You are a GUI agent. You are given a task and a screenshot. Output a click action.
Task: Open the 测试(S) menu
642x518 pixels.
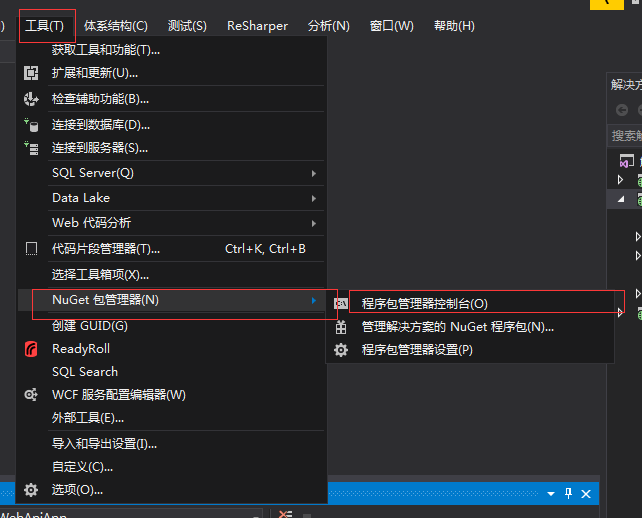click(187, 26)
